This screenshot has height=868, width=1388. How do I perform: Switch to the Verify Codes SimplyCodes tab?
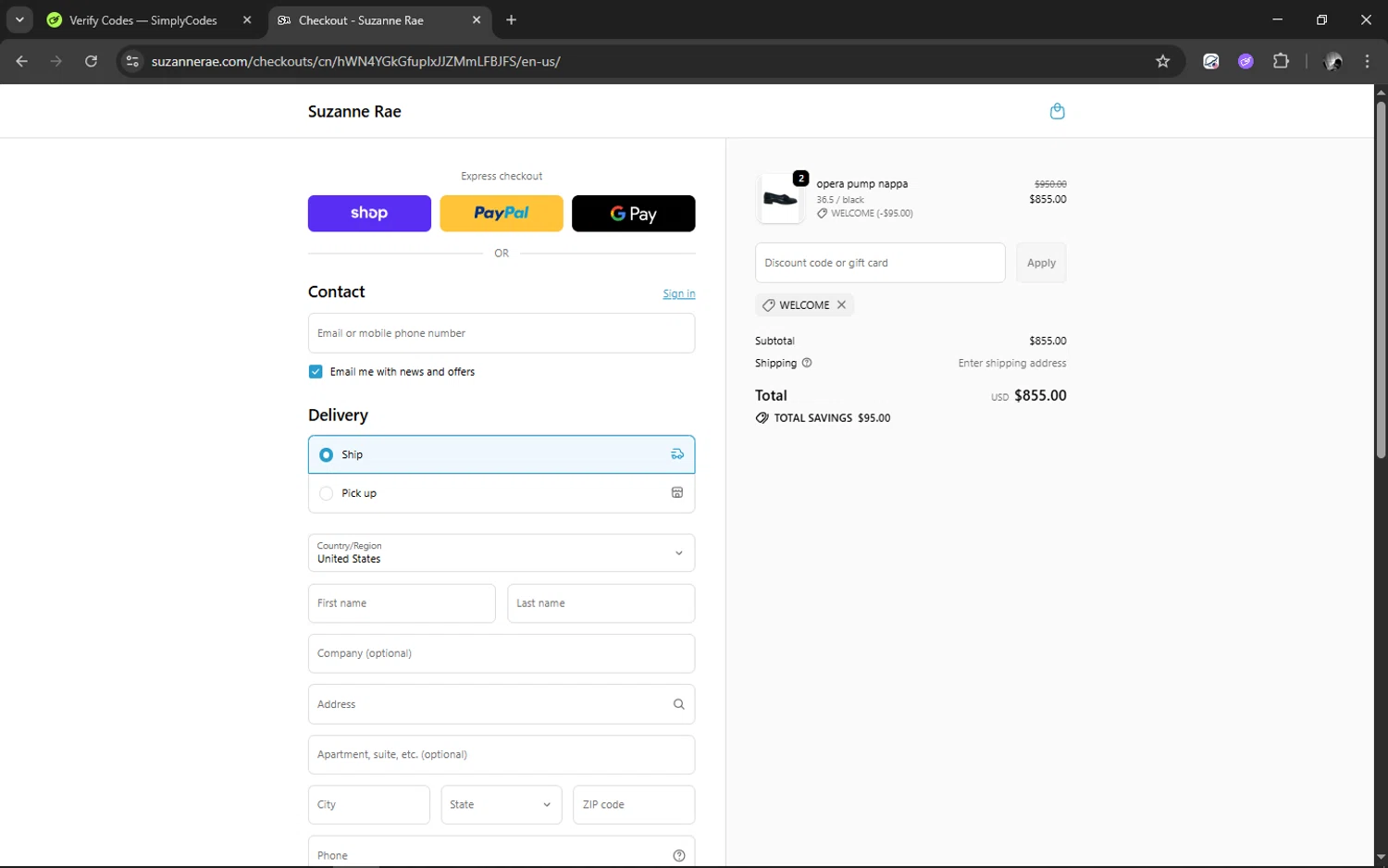click(x=143, y=19)
